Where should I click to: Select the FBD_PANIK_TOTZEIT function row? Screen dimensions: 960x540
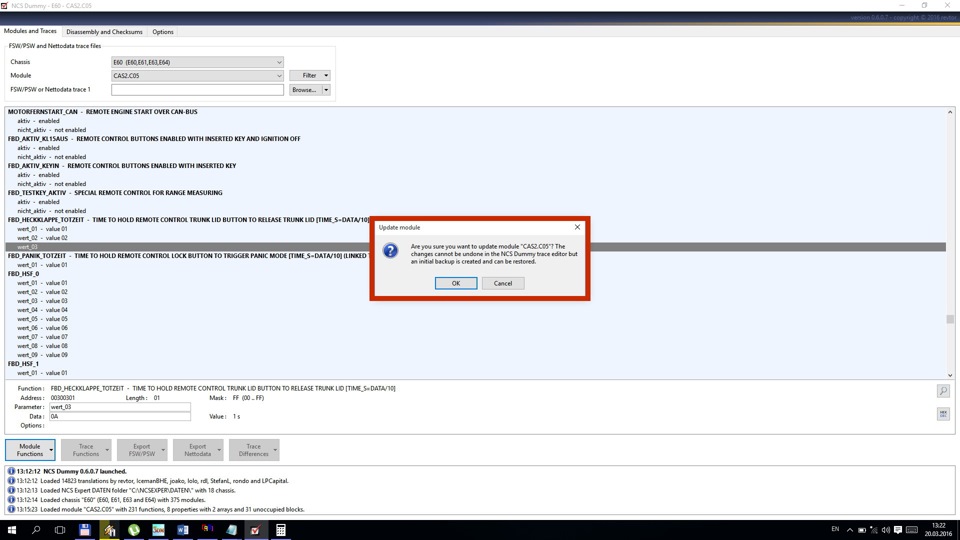tap(187, 256)
